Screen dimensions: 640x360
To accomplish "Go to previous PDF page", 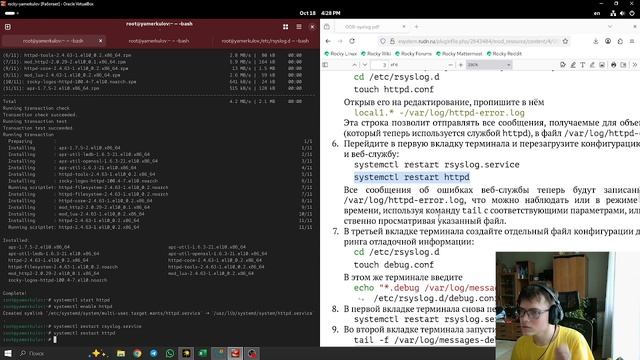I will [x=354, y=65].
